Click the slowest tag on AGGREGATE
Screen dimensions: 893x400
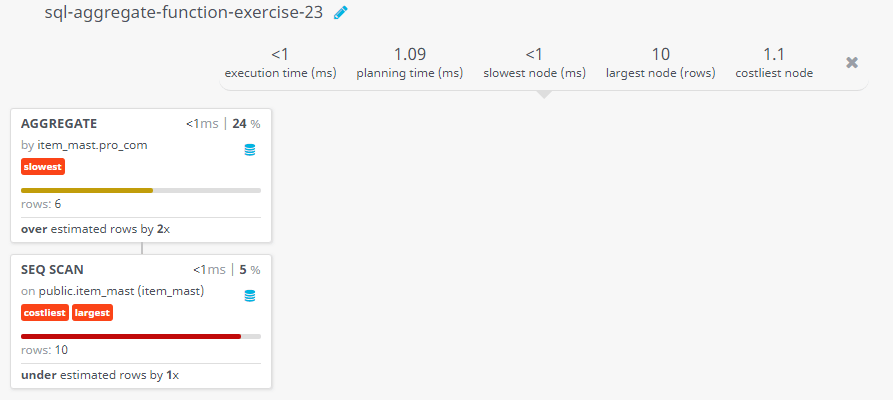[43, 167]
